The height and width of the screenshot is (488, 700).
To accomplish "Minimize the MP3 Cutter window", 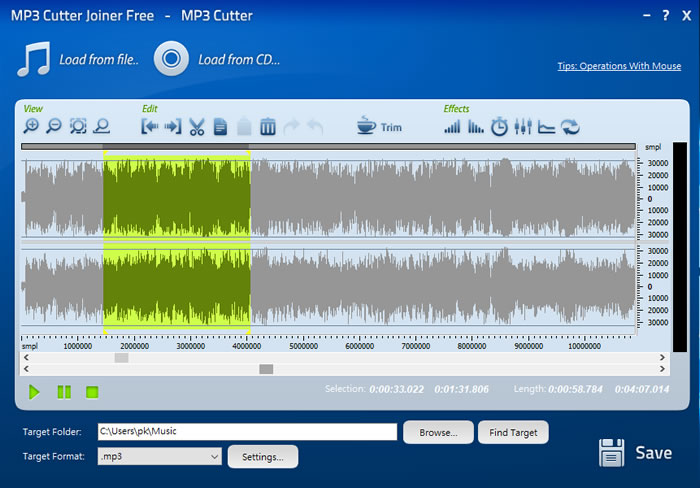I will pos(646,16).
